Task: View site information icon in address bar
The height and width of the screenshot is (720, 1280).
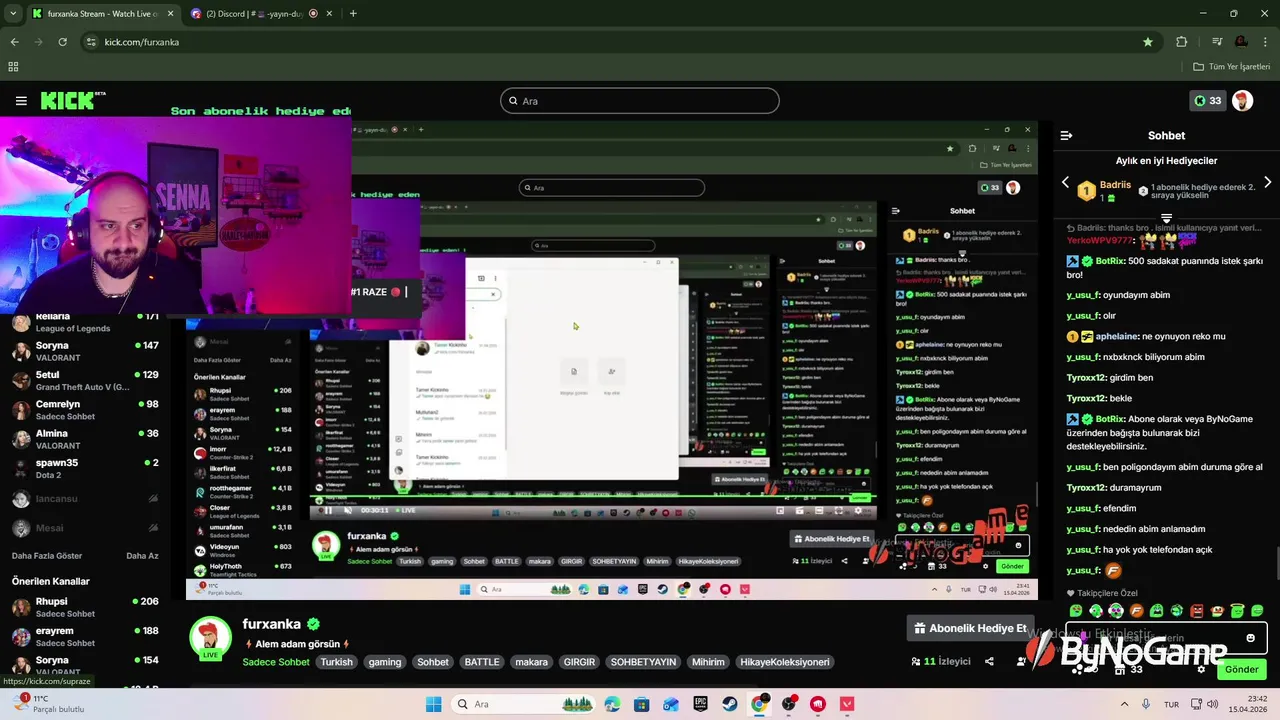Action: [92, 42]
